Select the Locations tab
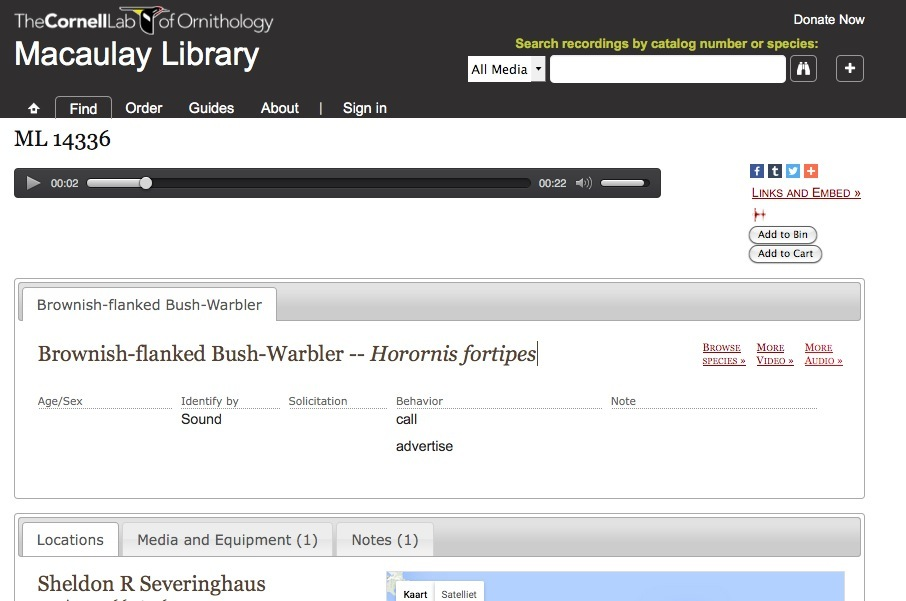This screenshot has height=601, width=906. (x=70, y=540)
